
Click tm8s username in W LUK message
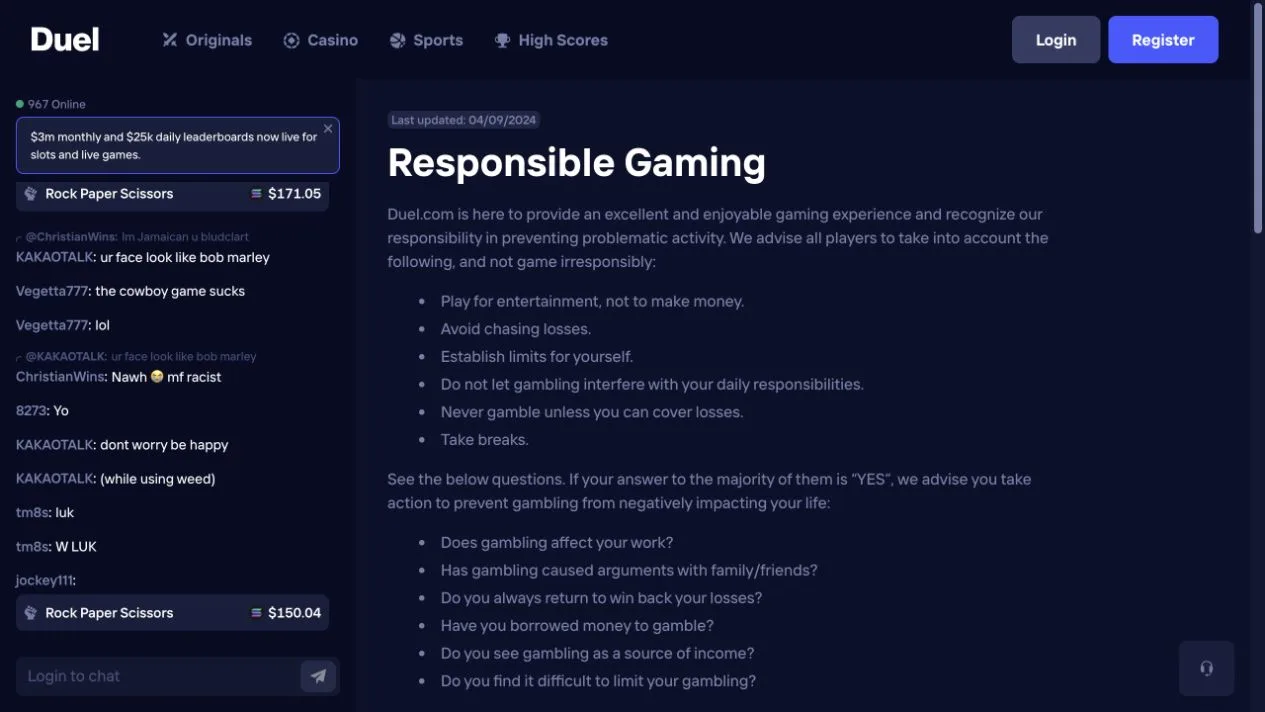coord(32,547)
